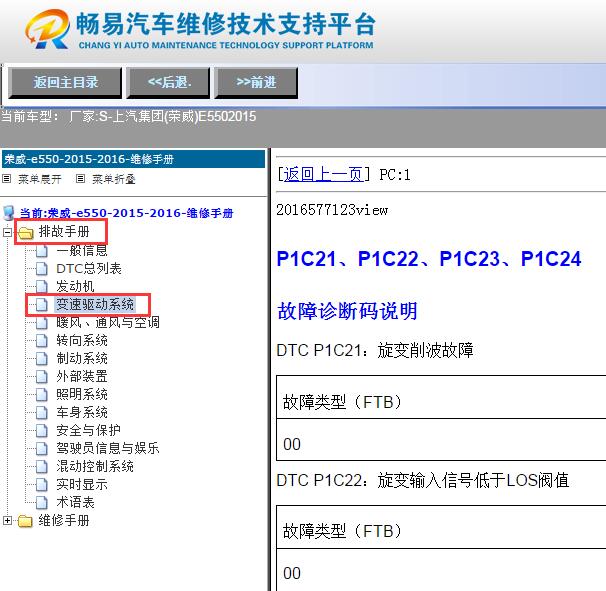Screen dimensions: 606x591
Task: Click the page icon next to 车身系统
Action: tap(41, 412)
